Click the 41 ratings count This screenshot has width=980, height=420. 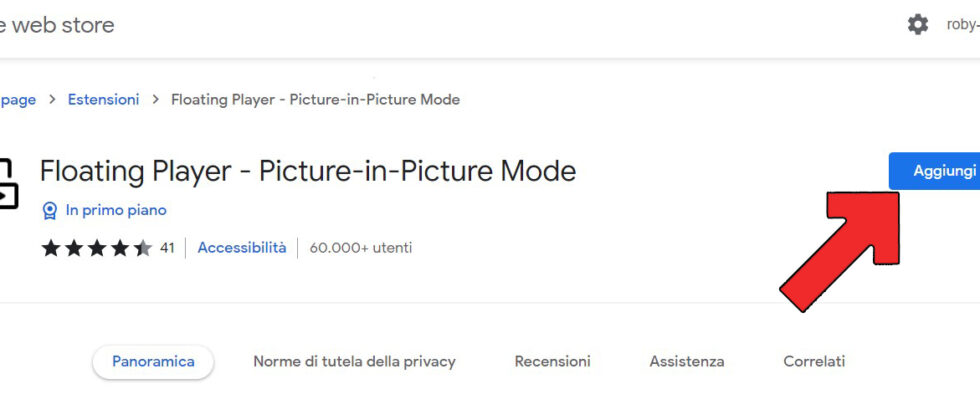[167, 248]
